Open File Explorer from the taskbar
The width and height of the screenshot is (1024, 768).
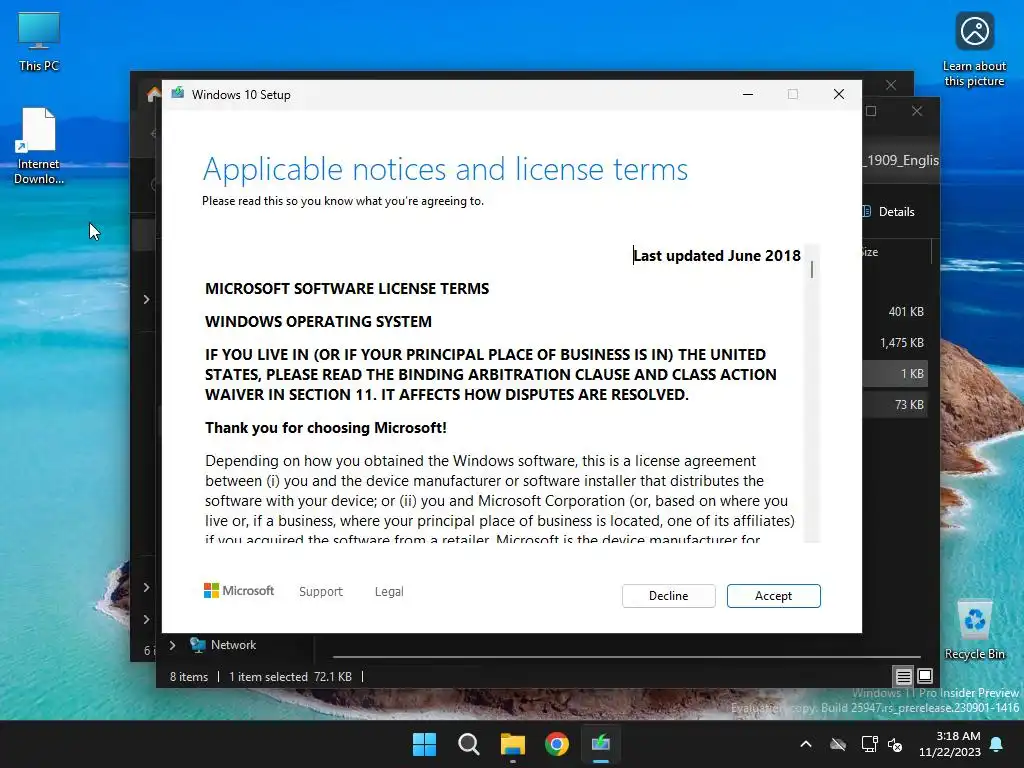(x=513, y=744)
